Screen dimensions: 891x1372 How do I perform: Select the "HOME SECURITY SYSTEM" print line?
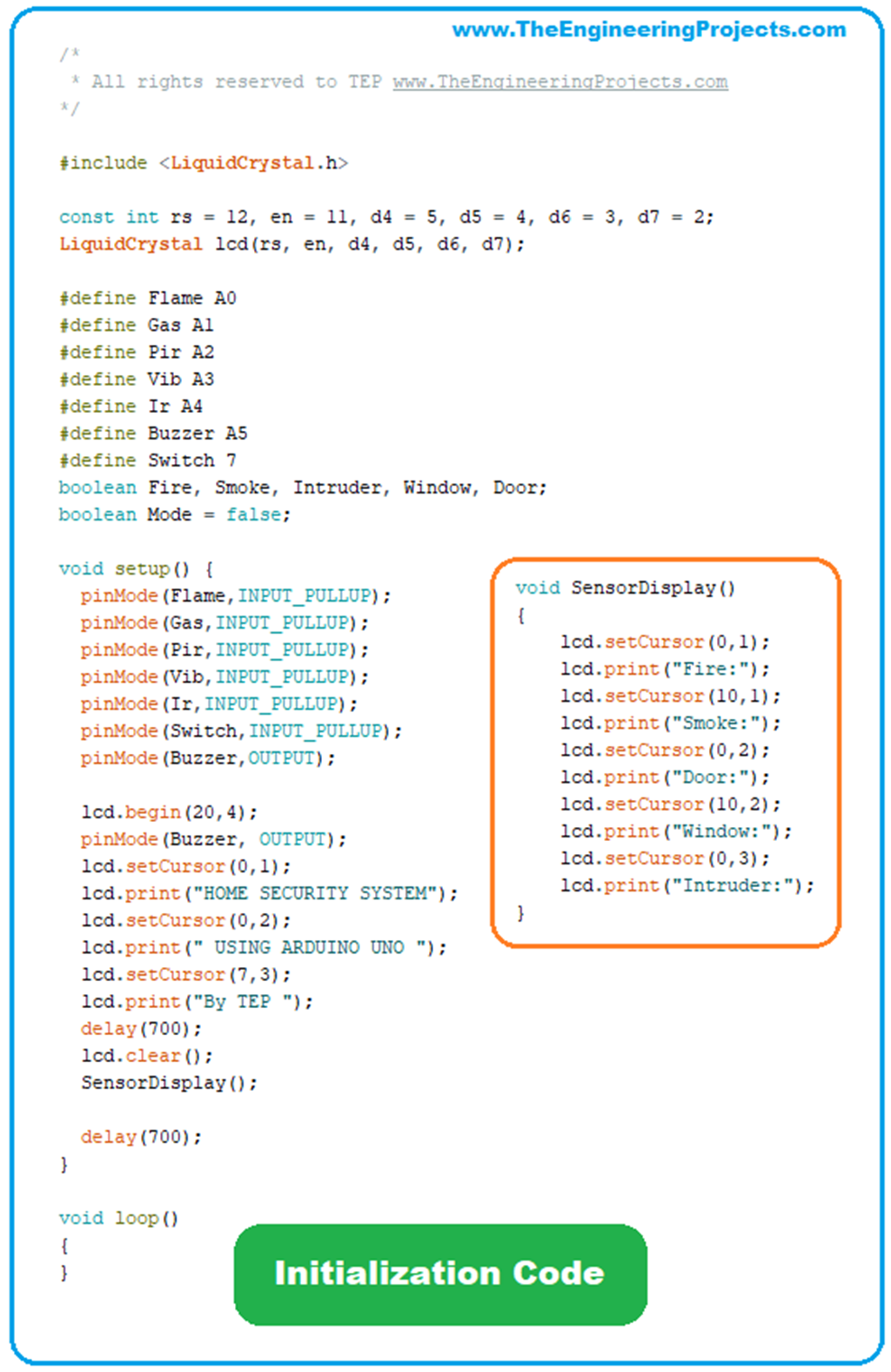click(269, 893)
